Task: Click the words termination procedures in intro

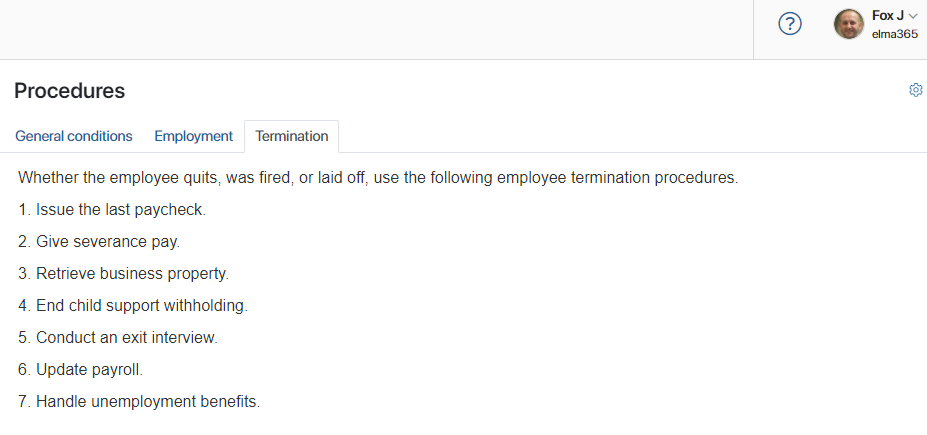Action: [654, 177]
